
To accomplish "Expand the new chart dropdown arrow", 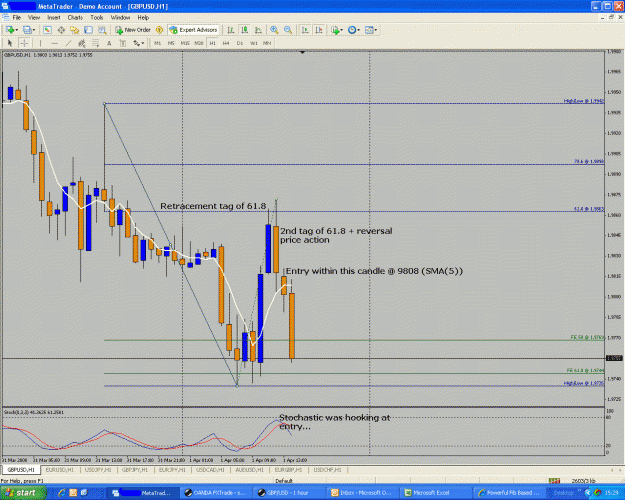I will click(x=17, y=30).
